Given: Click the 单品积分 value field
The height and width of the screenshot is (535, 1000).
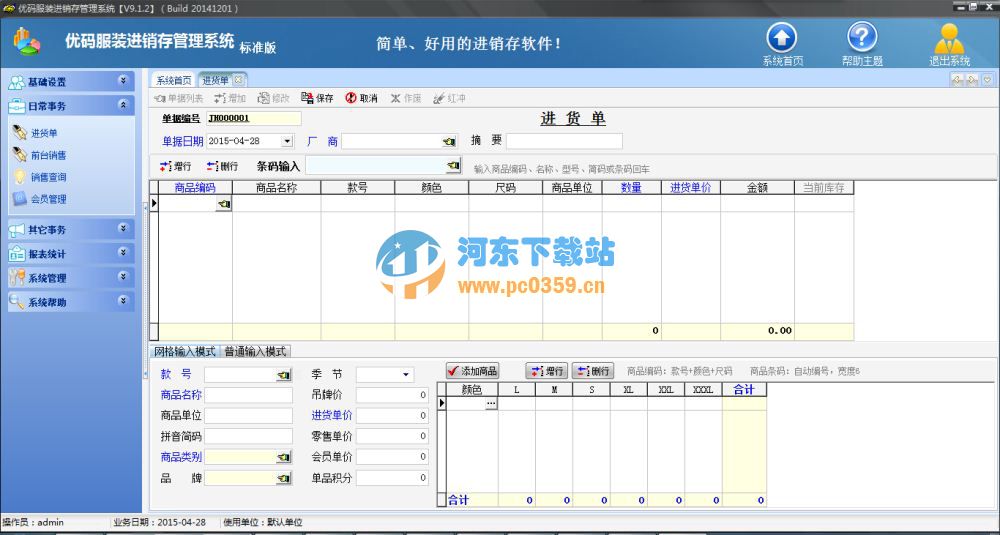Looking at the screenshot, I should tap(392, 478).
